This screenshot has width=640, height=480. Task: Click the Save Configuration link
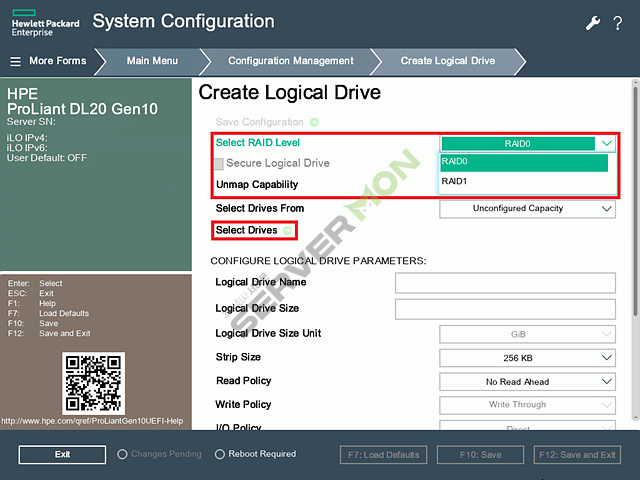coord(260,122)
